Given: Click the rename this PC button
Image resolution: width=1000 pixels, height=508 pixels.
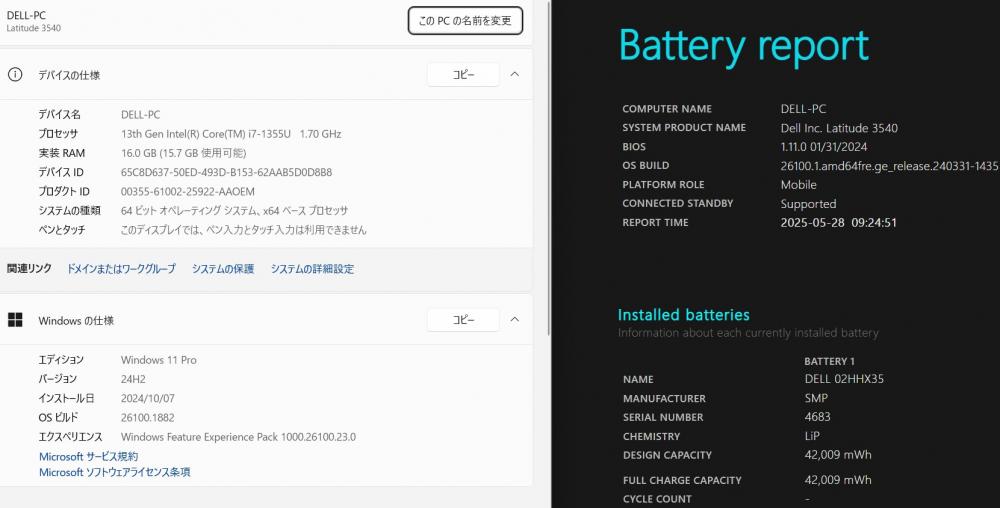Looking at the screenshot, I should 465,20.
